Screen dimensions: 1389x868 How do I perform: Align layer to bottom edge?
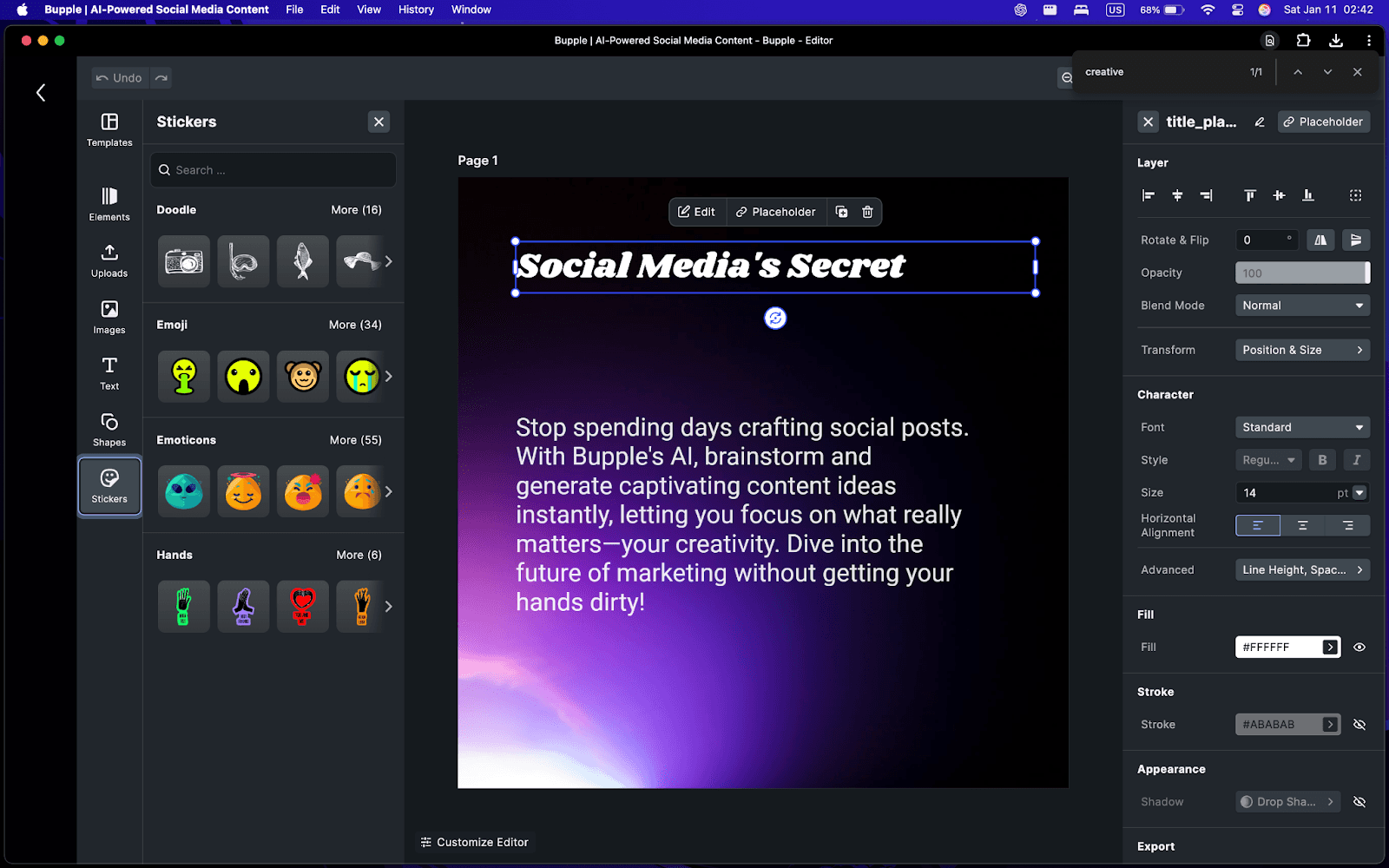(1307, 195)
